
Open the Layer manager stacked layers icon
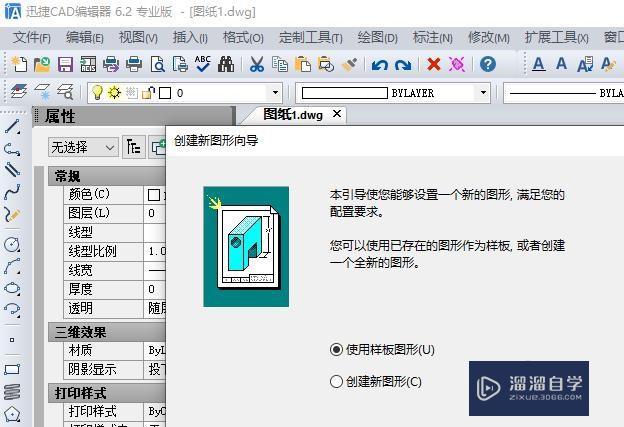19,92
